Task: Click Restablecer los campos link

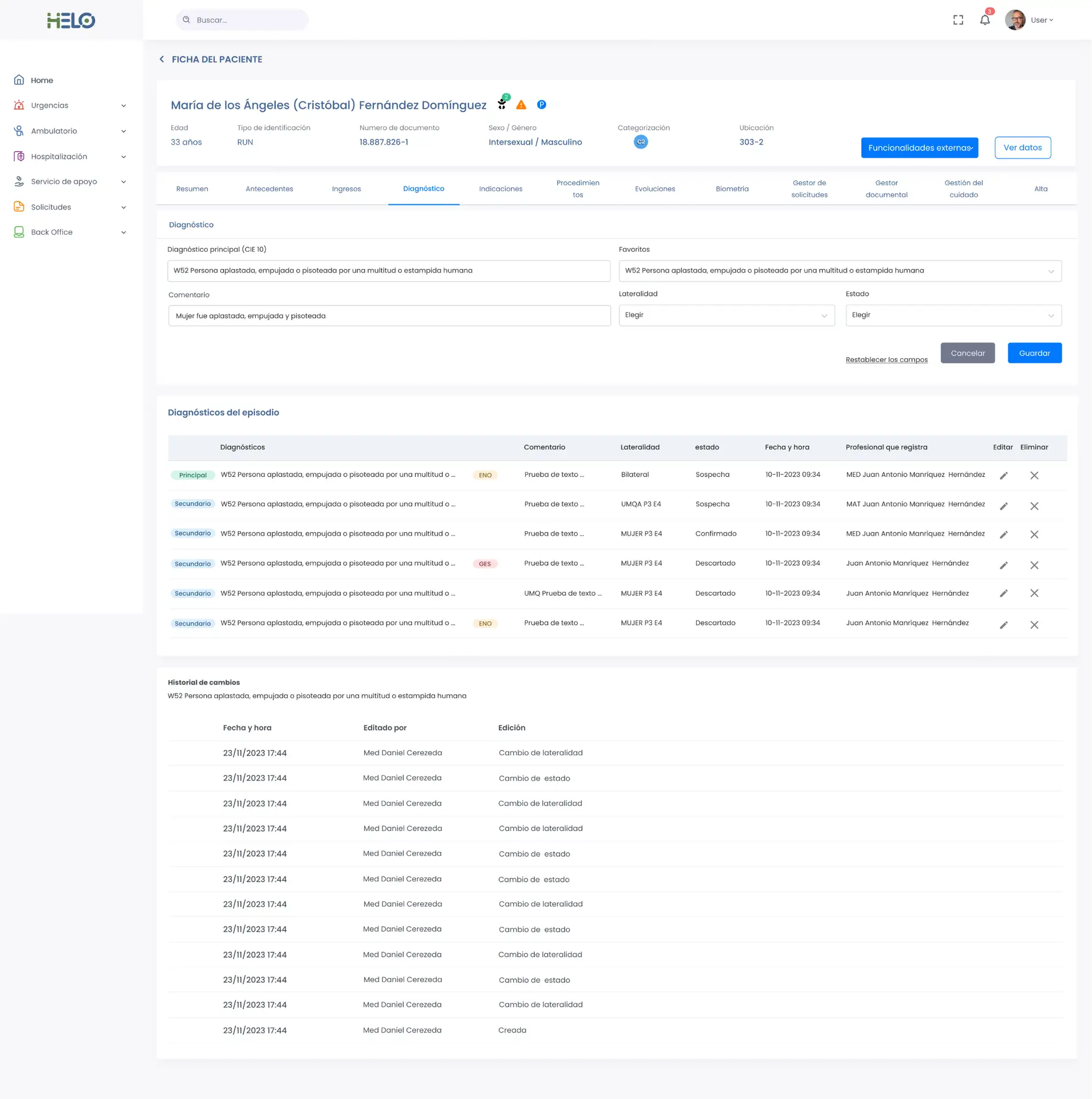Action: click(886, 359)
